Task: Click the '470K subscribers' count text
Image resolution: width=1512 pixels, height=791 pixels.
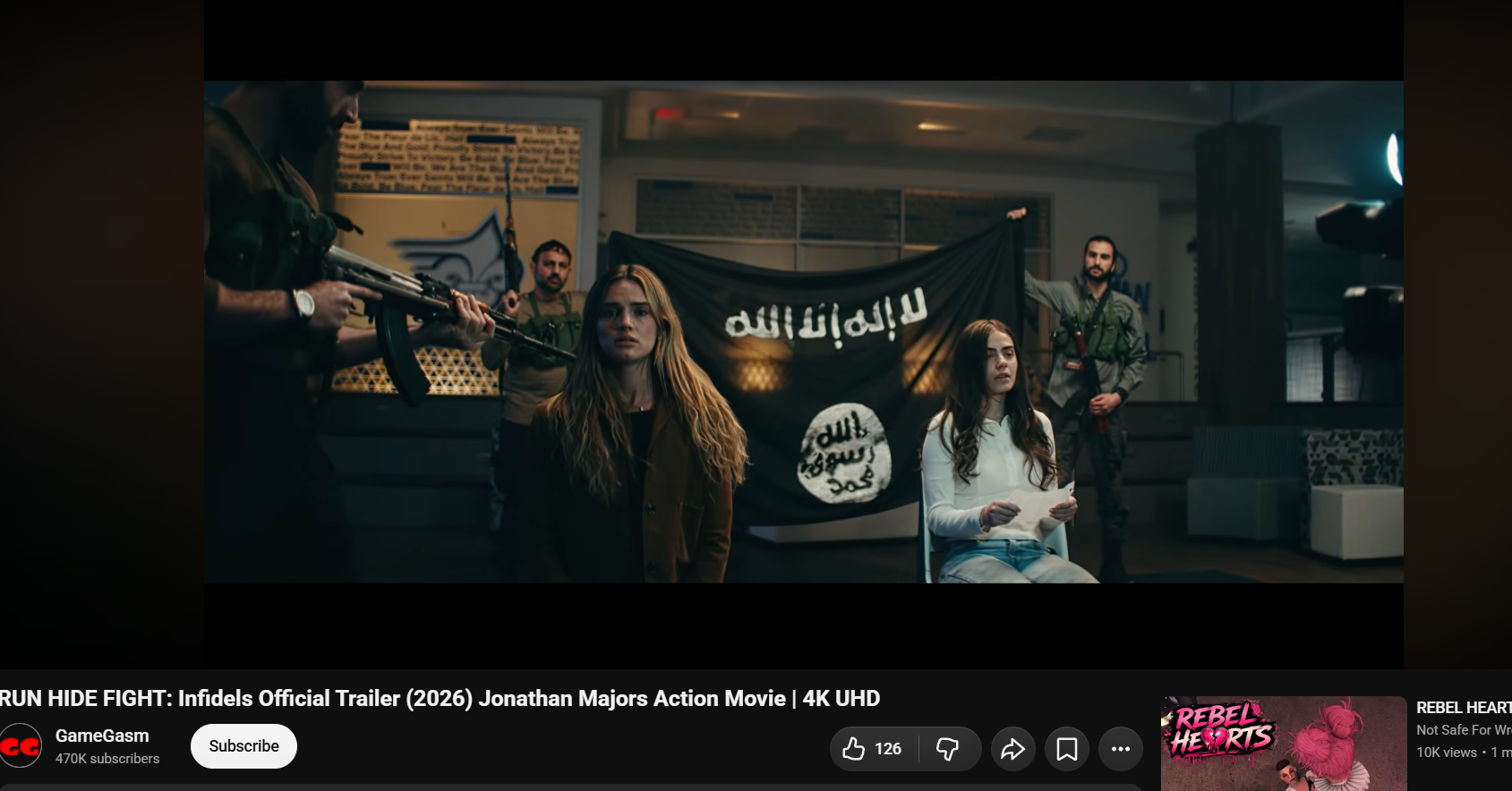Action: click(x=107, y=759)
